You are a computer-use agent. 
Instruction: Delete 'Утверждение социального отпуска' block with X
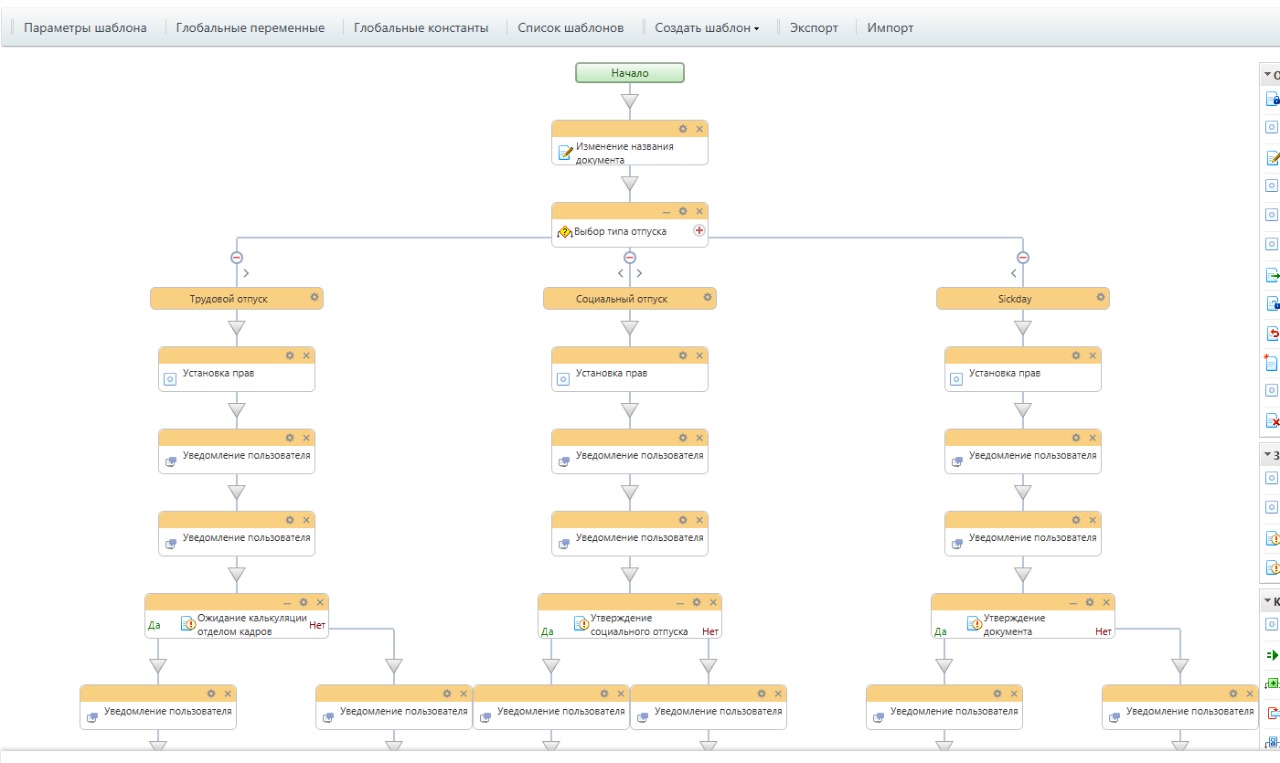tap(713, 602)
